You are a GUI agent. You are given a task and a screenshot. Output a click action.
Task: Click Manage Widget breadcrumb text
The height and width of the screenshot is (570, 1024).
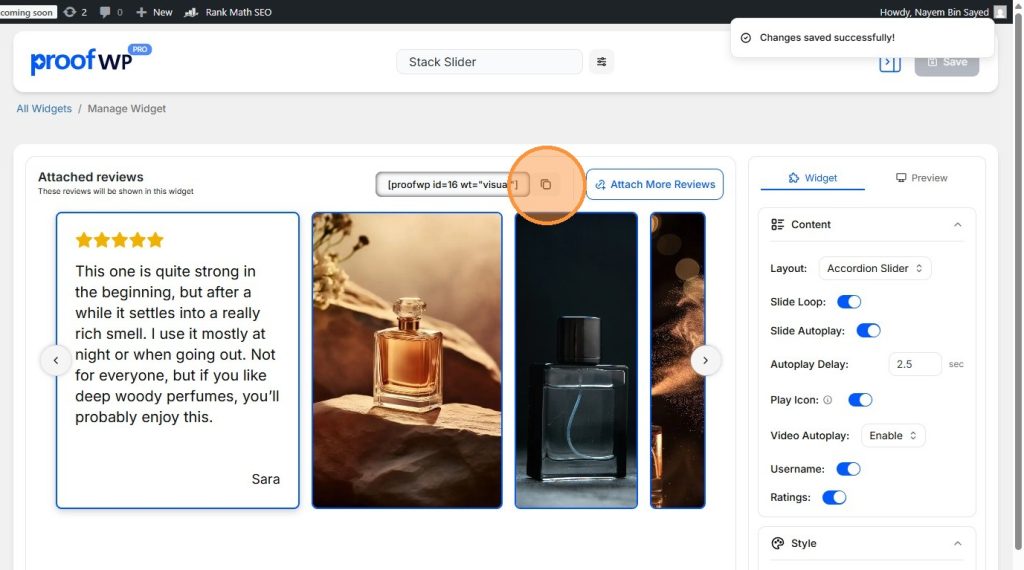pos(127,108)
